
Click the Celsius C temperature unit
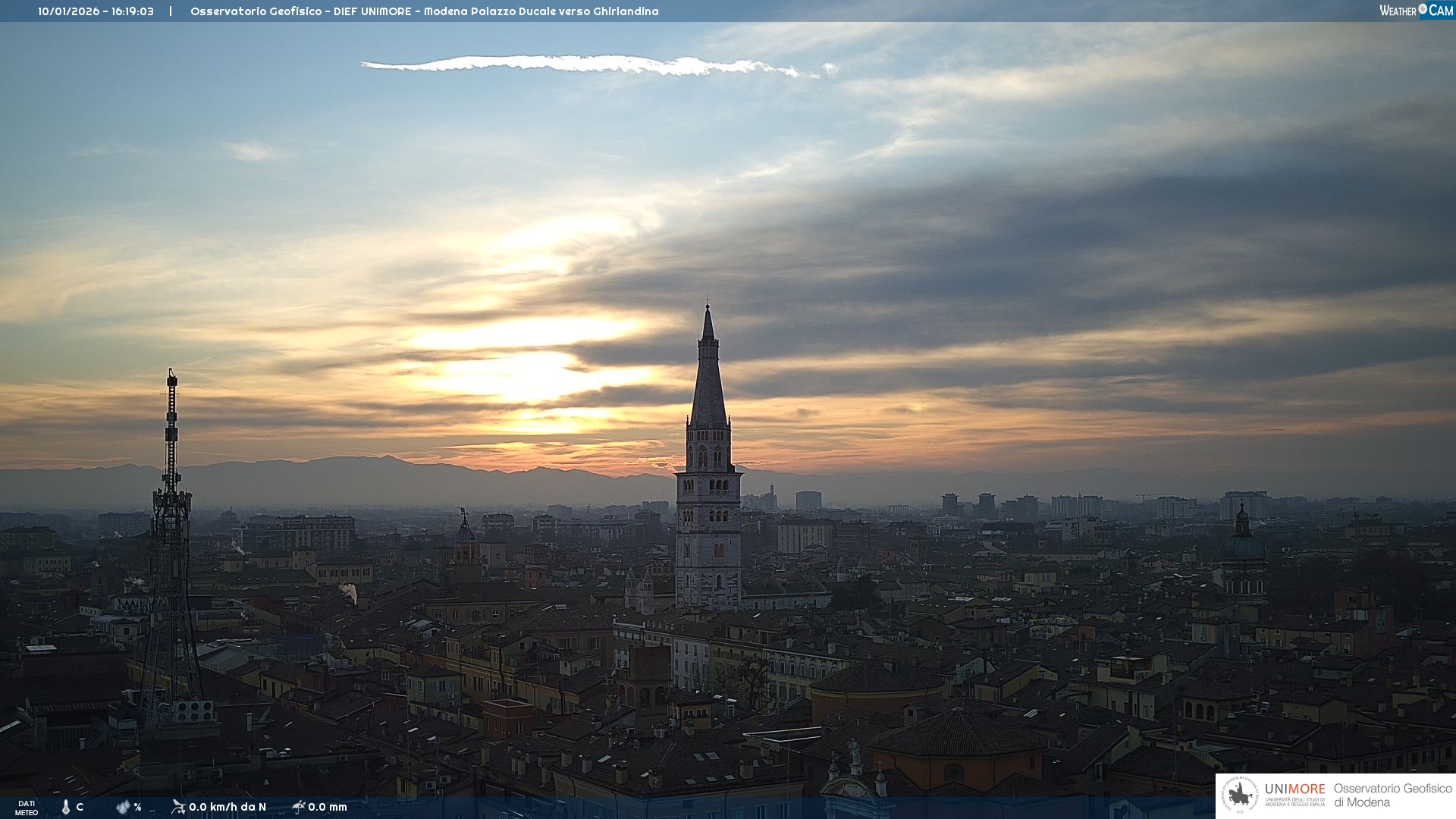[x=80, y=807]
